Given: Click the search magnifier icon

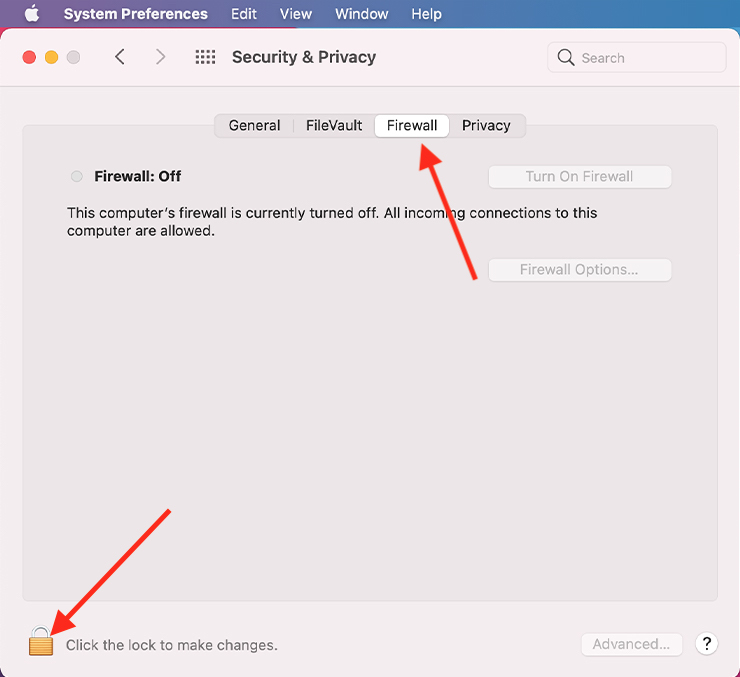Looking at the screenshot, I should pyautogui.click(x=565, y=58).
